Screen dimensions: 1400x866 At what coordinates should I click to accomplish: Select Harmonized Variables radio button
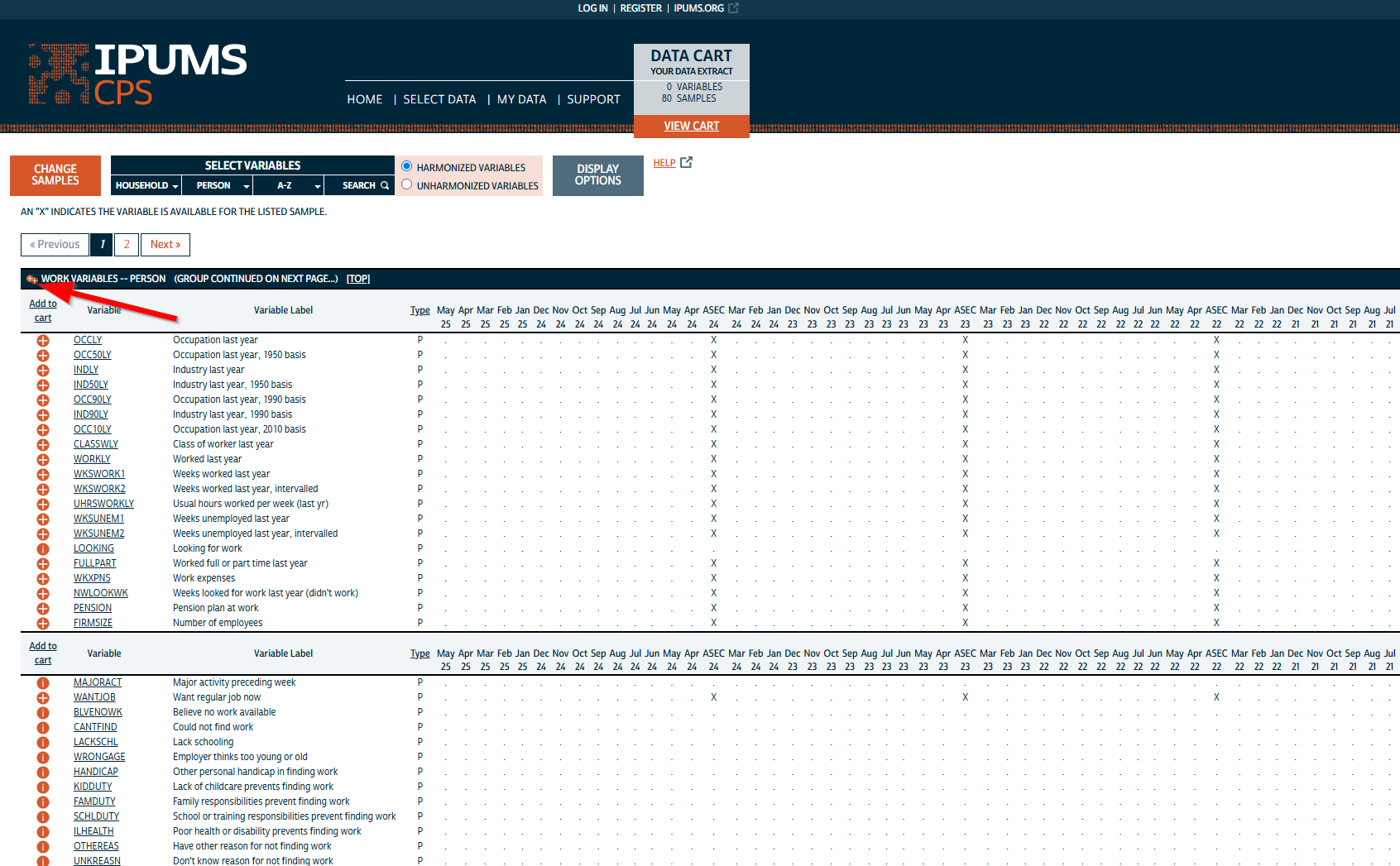[406, 166]
